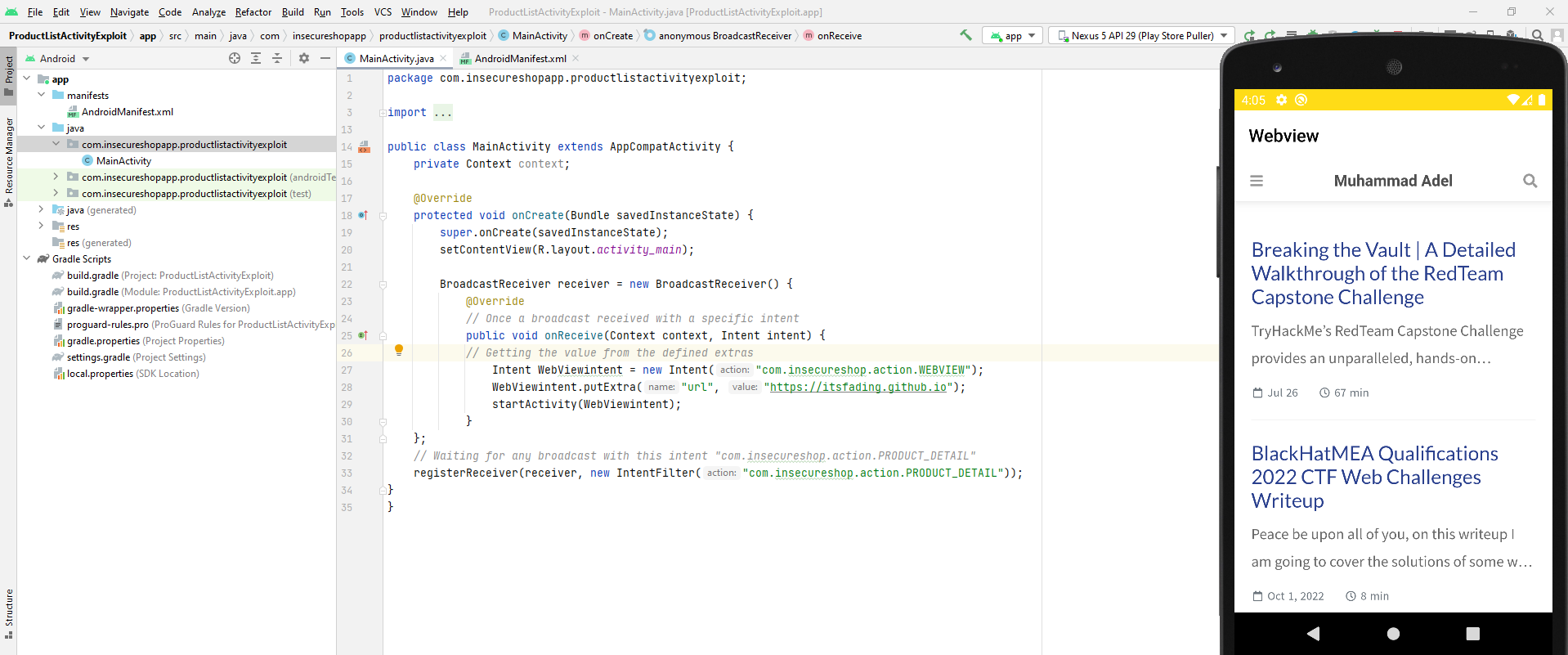Viewport: 1568px width, 655px height.
Task: Toggle the Project tool window sidebar tab
Action: click(9, 74)
